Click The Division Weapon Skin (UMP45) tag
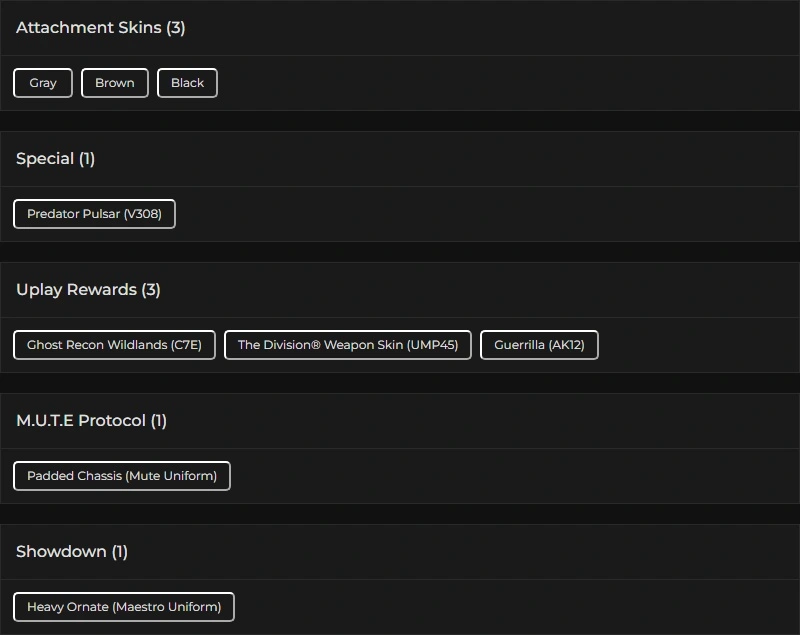 point(348,345)
